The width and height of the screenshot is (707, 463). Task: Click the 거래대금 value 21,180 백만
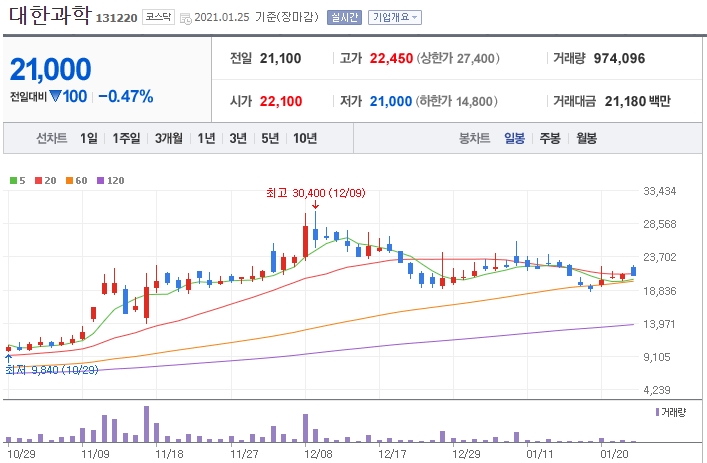638,101
